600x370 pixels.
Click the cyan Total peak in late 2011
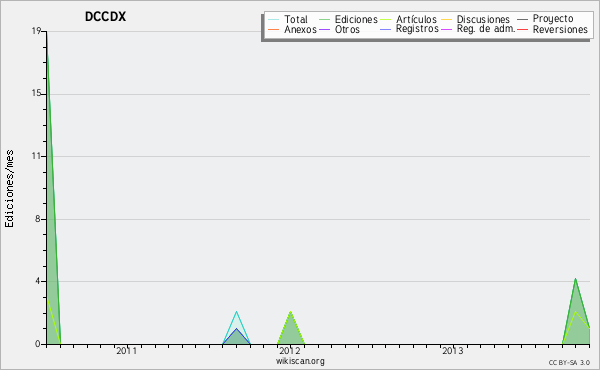[x=236, y=312]
